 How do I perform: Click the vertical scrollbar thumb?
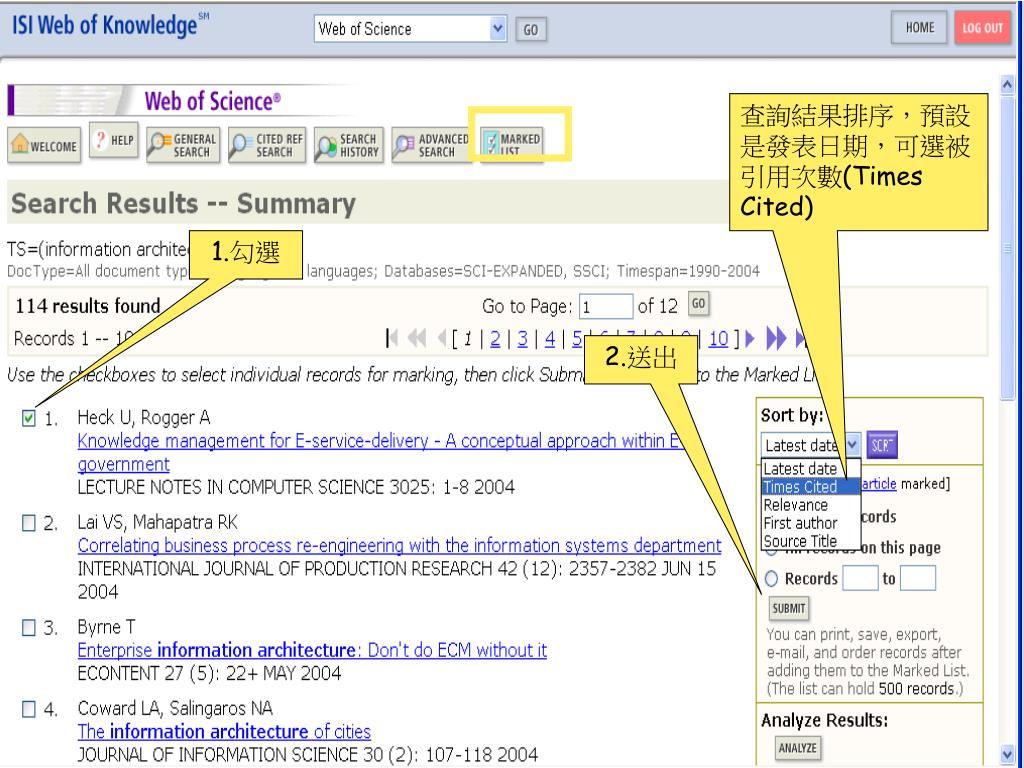tap(1007, 247)
